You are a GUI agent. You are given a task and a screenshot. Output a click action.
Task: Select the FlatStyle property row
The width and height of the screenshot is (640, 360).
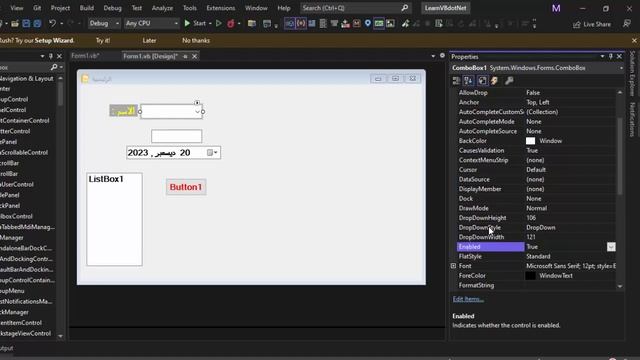[x=536, y=256]
